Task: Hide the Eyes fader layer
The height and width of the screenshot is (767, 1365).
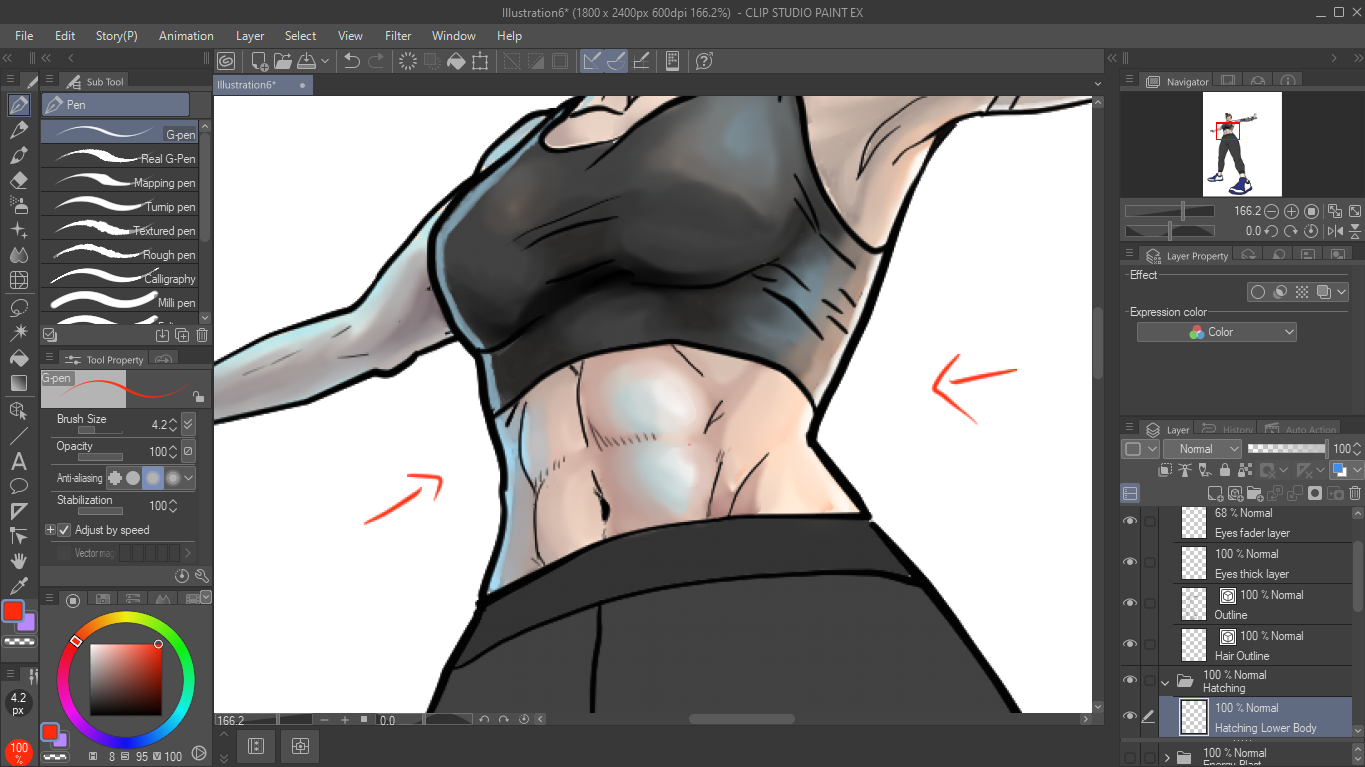Action: pos(1130,522)
